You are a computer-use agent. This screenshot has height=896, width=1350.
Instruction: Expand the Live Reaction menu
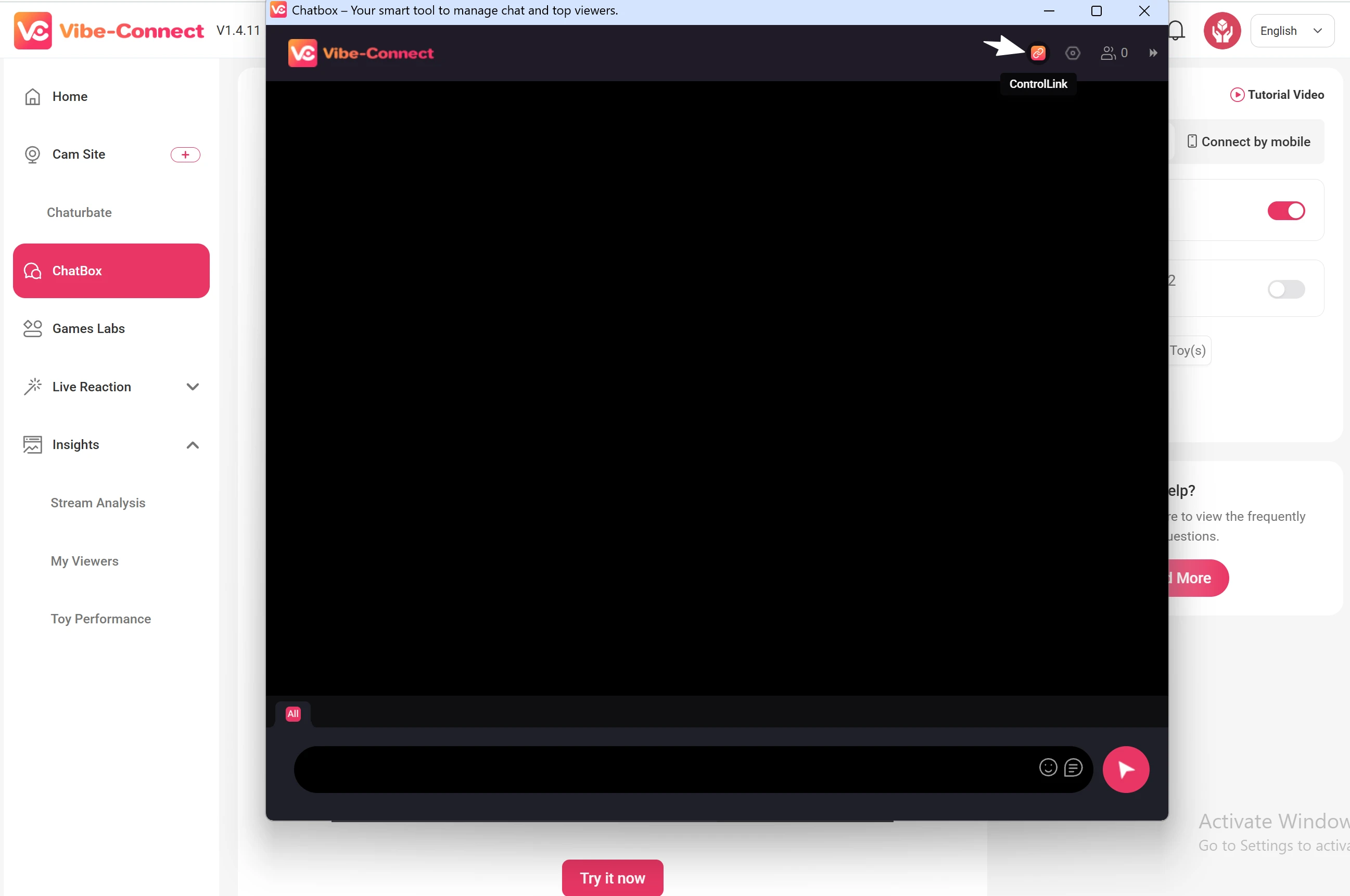pyautogui.click(x=192, y=387)
